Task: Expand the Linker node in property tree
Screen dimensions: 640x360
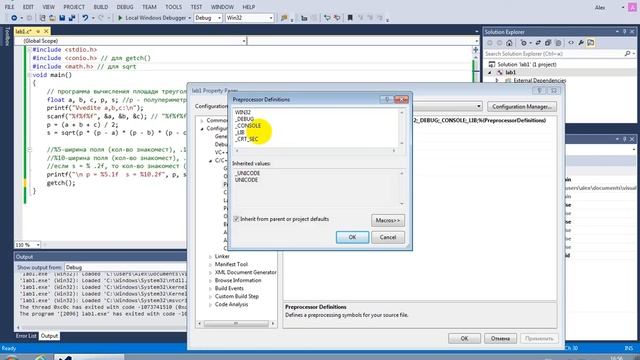Action: [210, 257]
